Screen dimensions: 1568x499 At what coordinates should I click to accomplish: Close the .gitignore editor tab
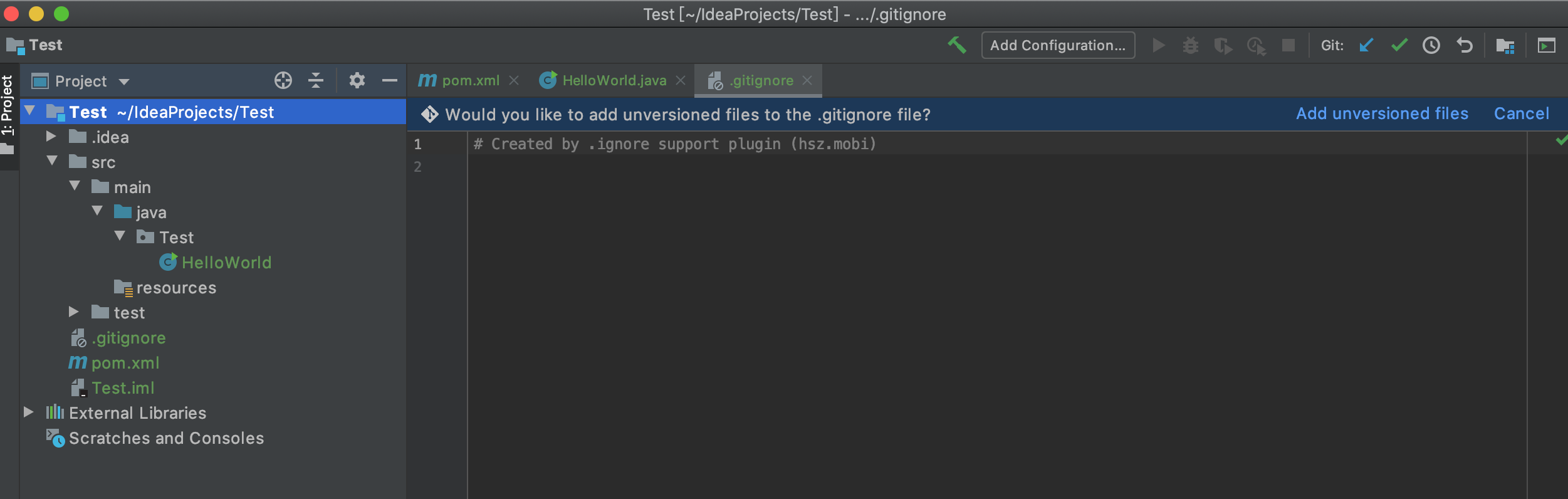point(807,80)
